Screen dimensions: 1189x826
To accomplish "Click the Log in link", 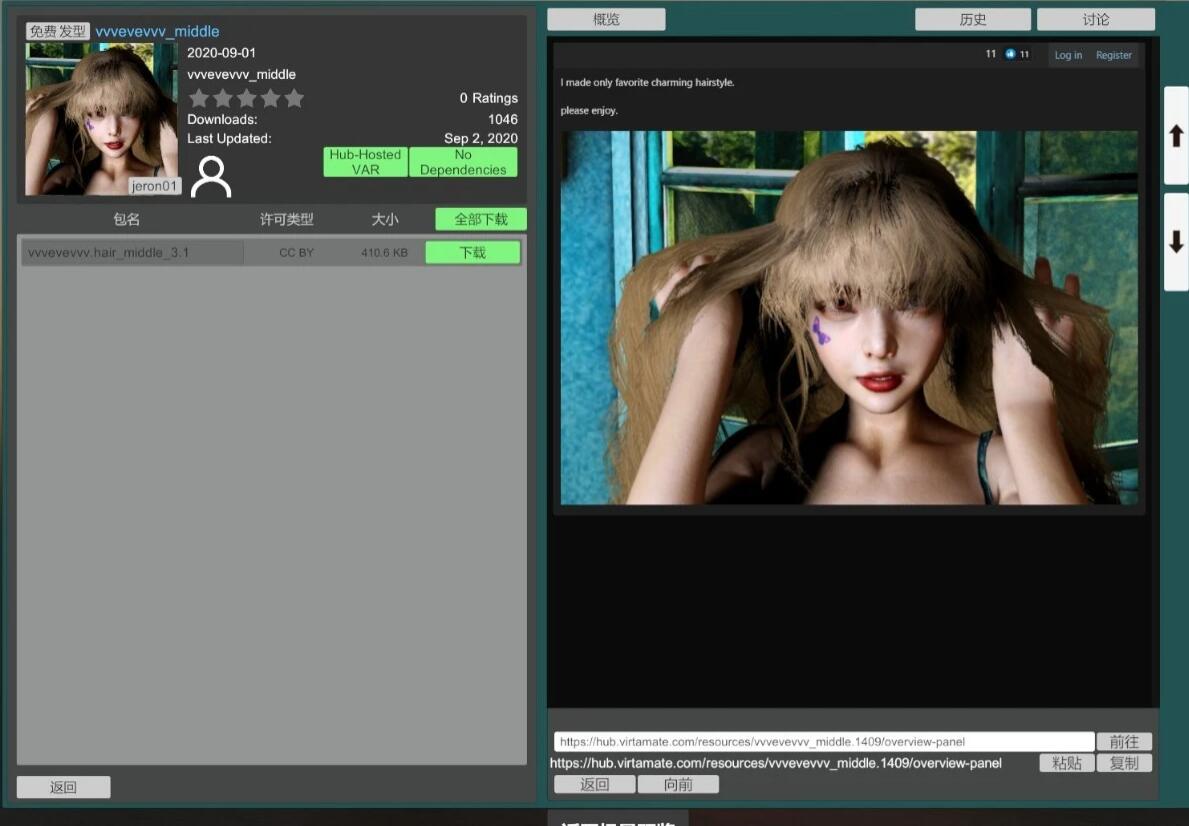I will (x=1067, y=55).
